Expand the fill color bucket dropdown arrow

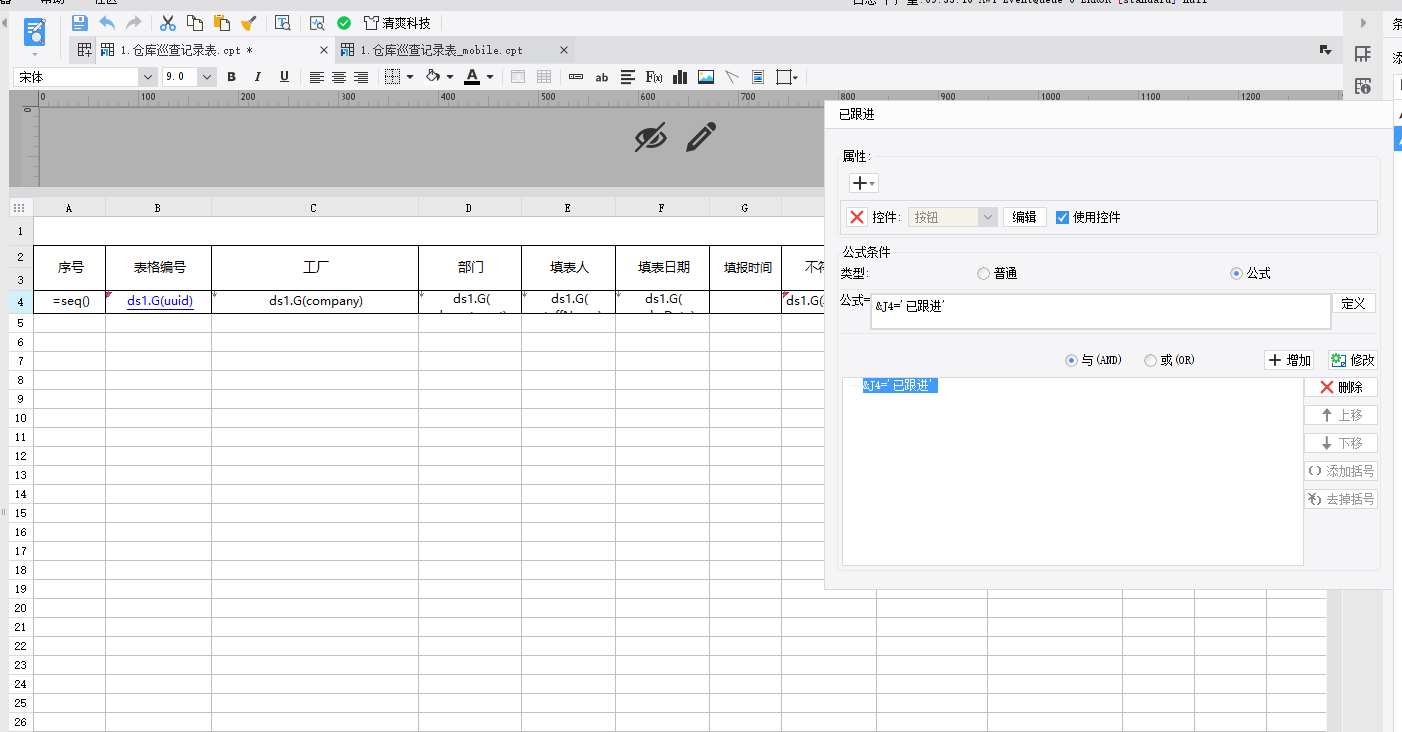[x=450, y=77]
